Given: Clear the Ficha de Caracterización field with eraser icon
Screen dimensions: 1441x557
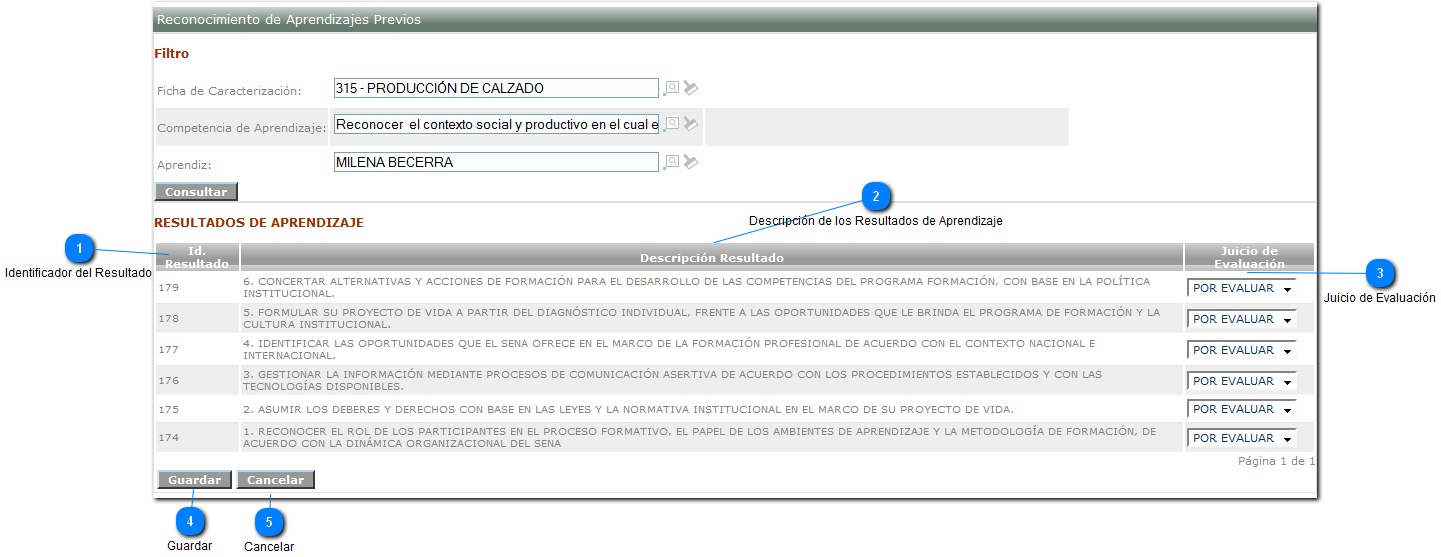Looking at the screenshot, I should tap(691, 88).
